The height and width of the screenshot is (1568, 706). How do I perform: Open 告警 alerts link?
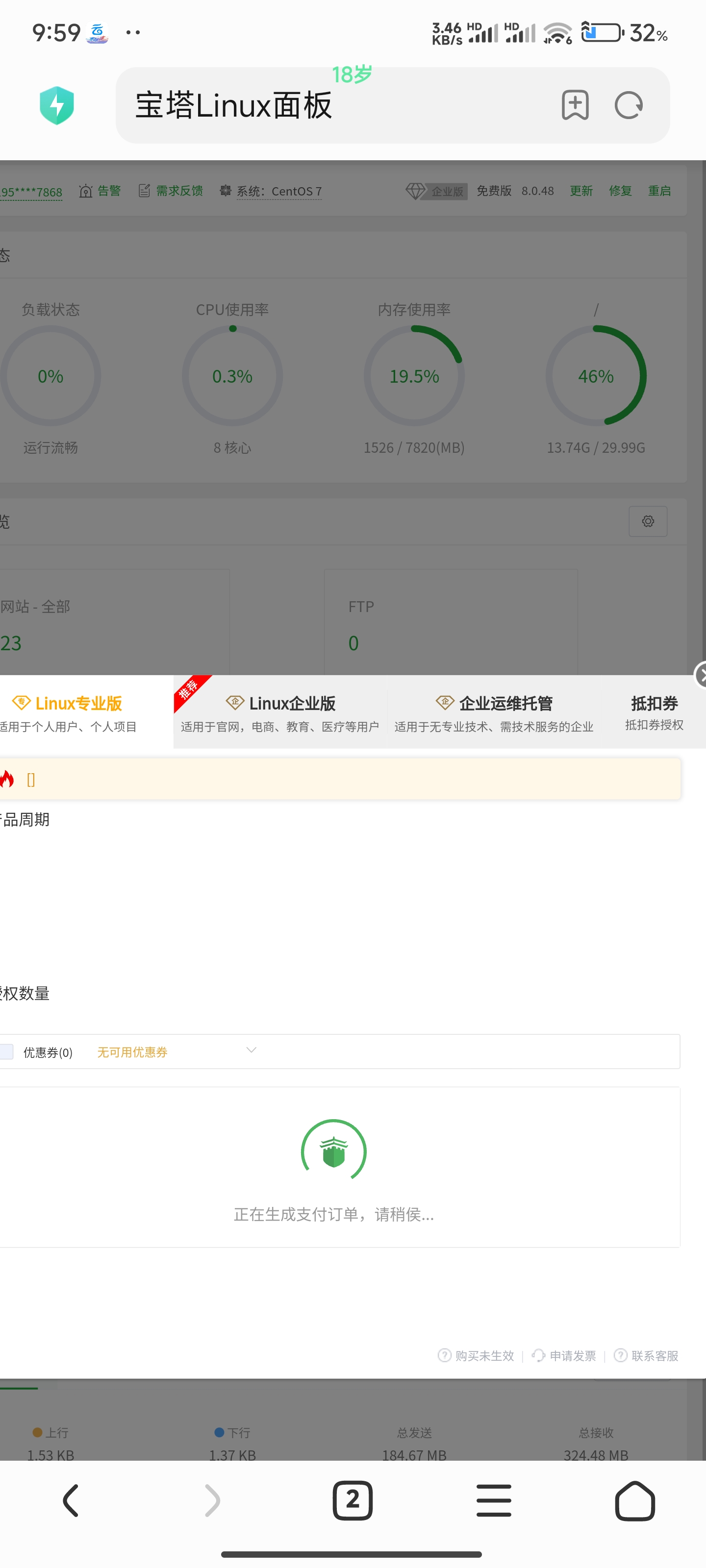[100, 191]
